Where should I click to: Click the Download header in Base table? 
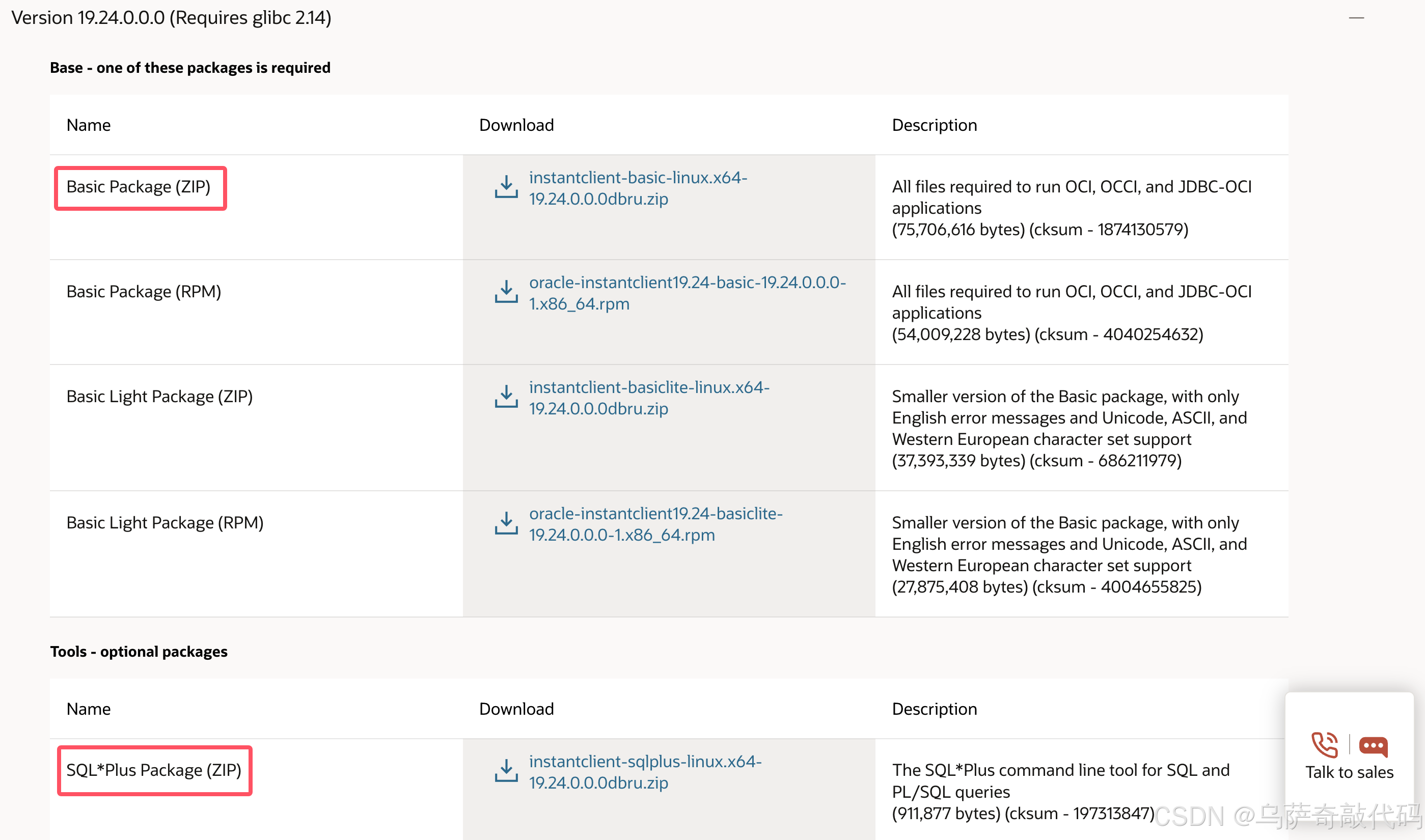pos(516,125)
